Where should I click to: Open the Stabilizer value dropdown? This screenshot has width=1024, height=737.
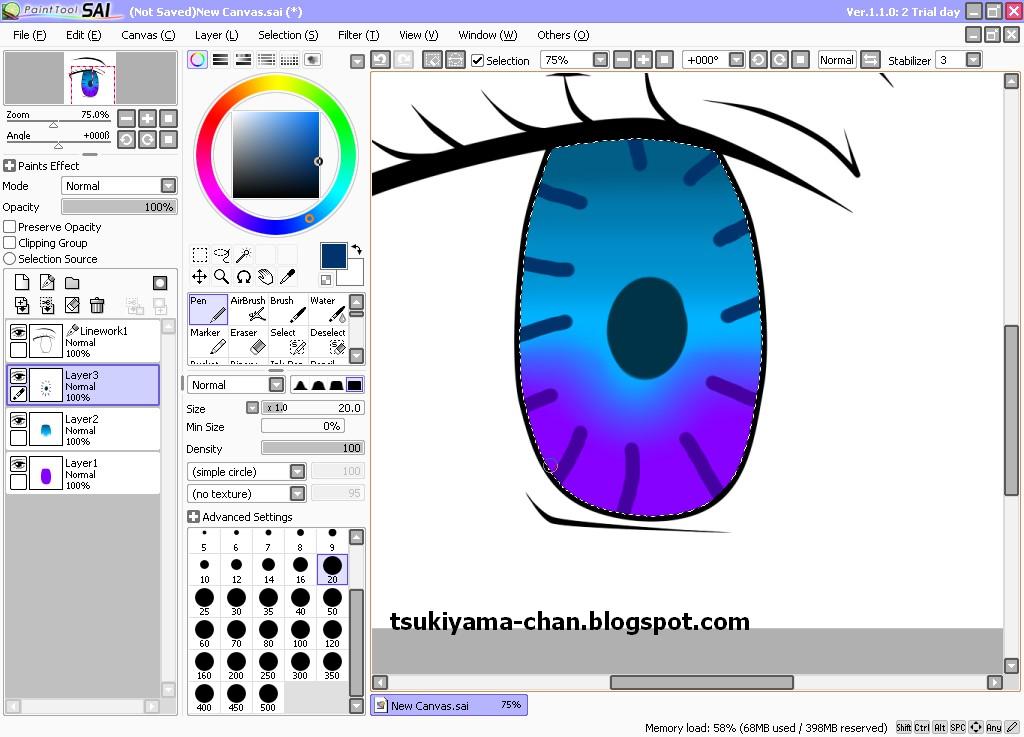973,60
